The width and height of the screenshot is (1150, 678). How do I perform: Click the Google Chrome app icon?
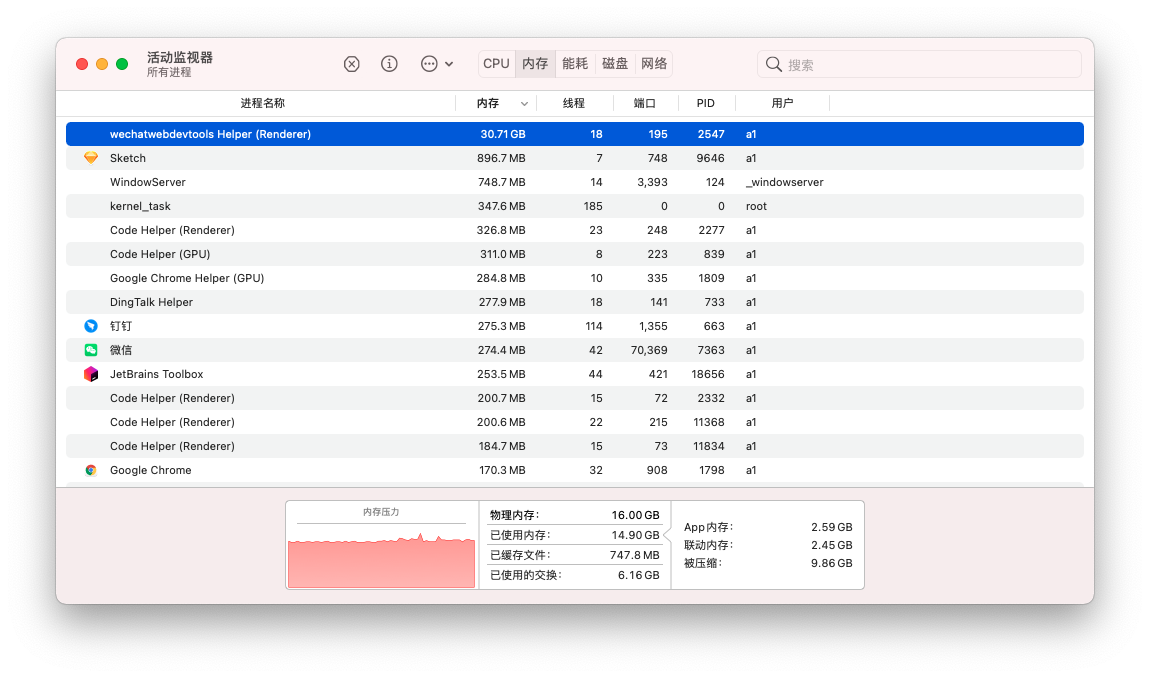coord(91,470)
